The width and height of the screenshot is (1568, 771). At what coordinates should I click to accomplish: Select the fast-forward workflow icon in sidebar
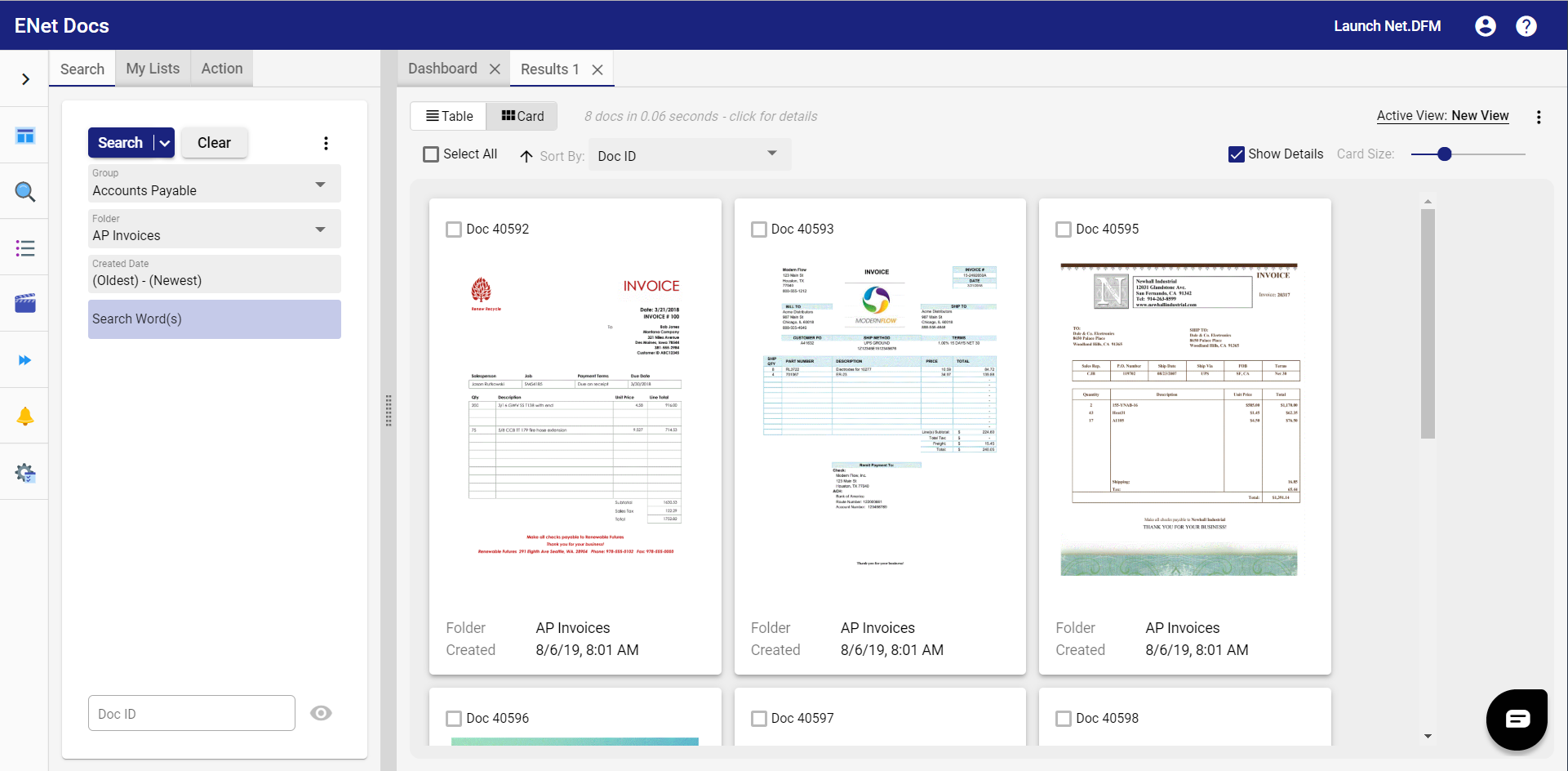[x=24, y=359]
